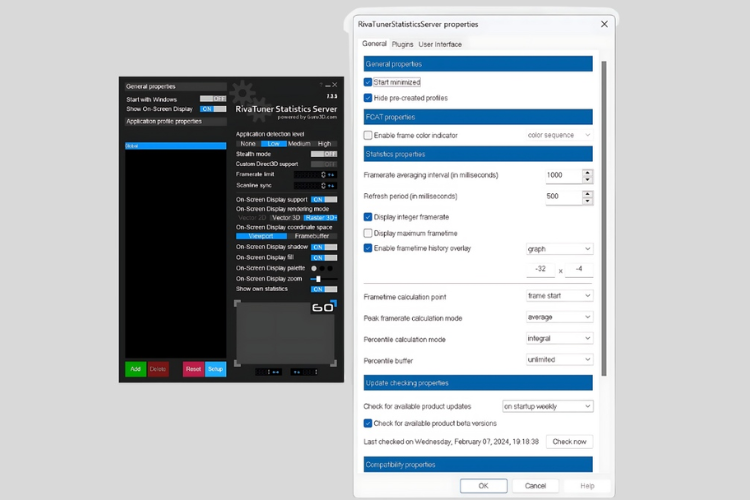
Task: Click the Reset button
Action: [x=193, y=369]
